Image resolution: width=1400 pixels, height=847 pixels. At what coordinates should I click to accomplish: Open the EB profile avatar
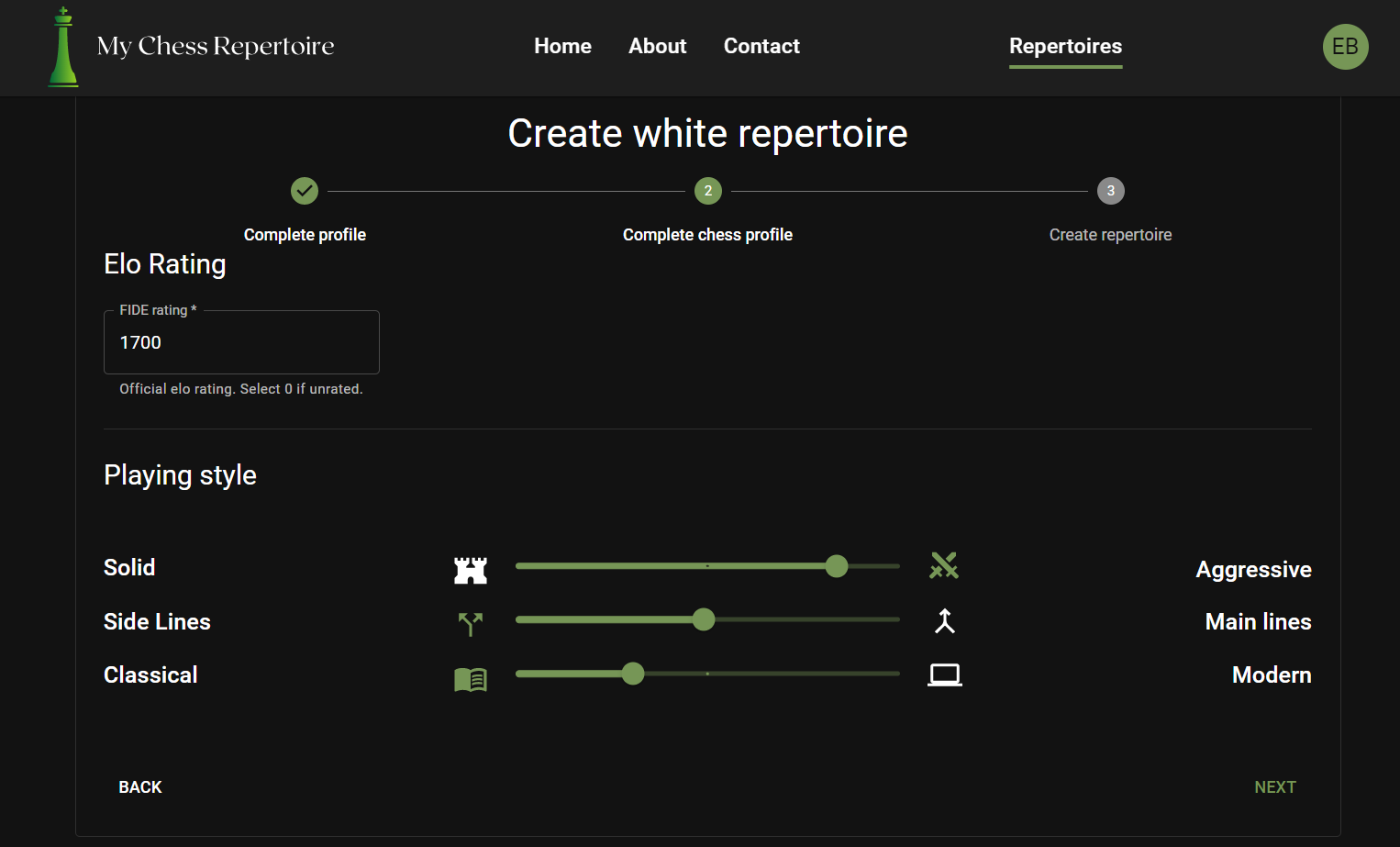coord(1346,47)
